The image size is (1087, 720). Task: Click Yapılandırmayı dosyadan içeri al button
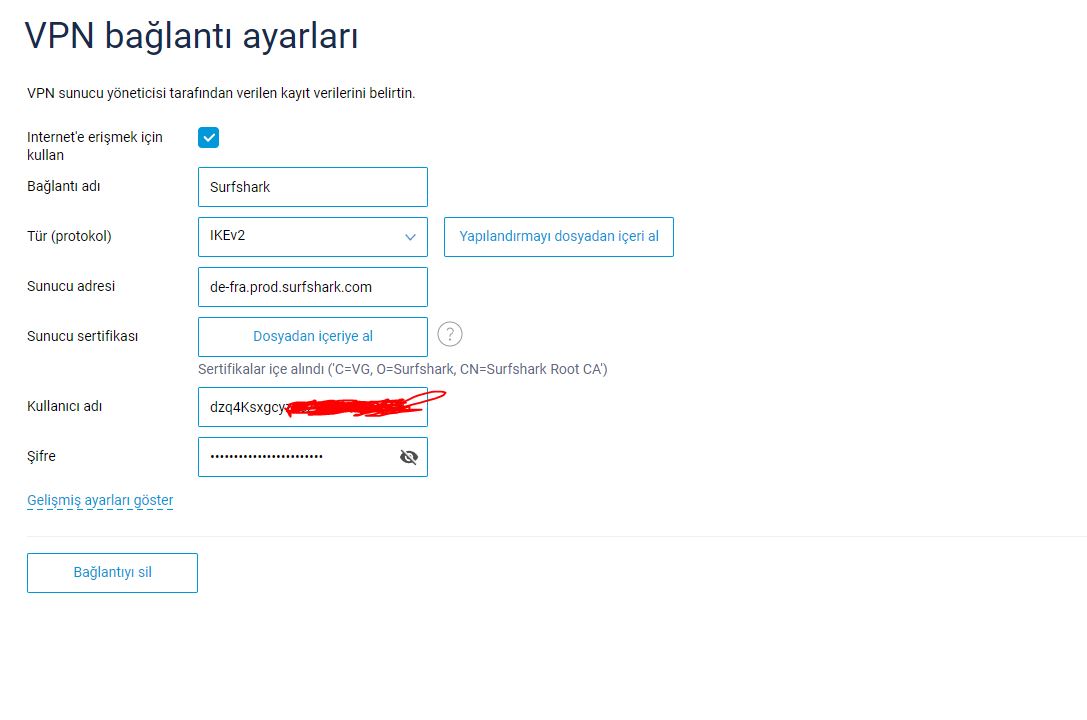tap(559, 237)
